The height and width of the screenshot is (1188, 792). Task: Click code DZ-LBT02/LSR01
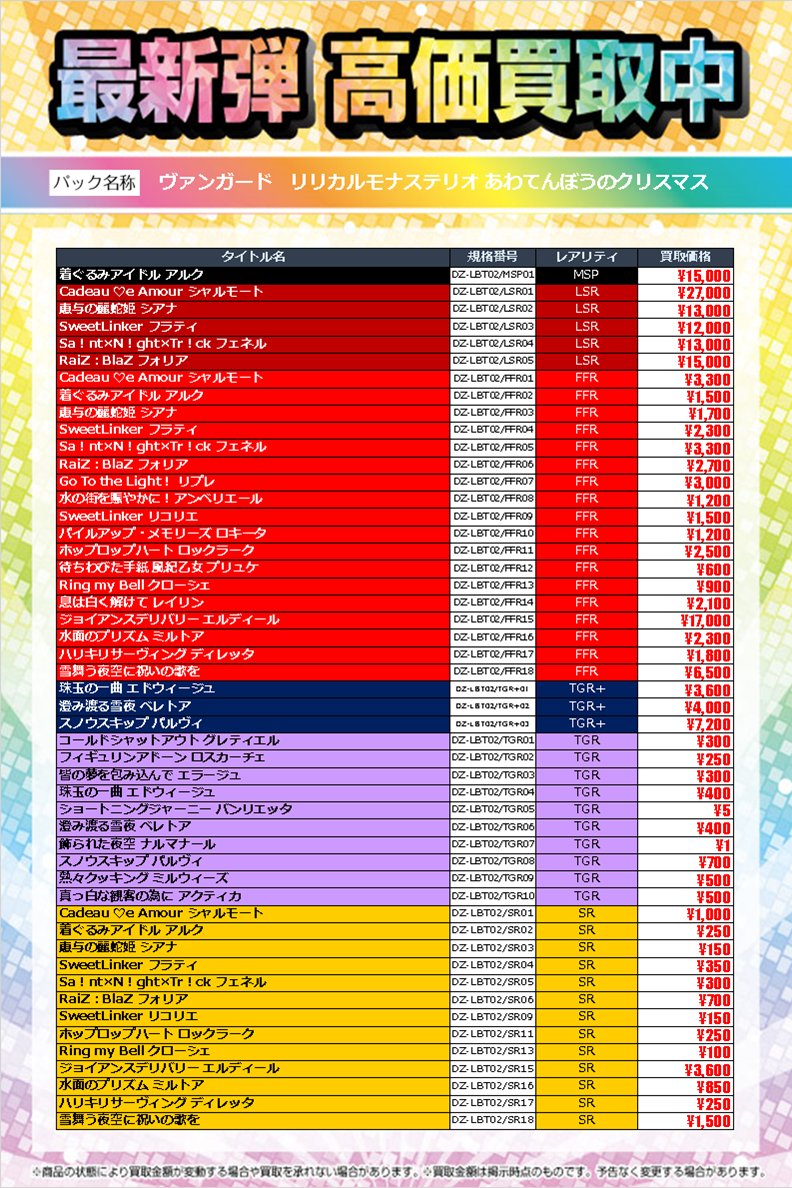[493, 292]
